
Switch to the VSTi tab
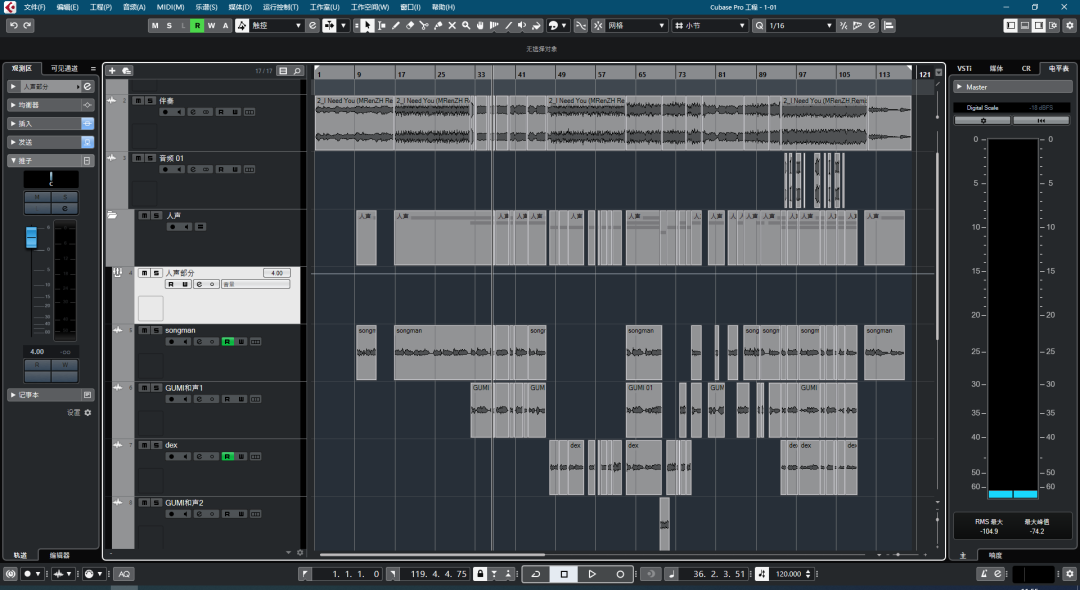pos(964,68)
